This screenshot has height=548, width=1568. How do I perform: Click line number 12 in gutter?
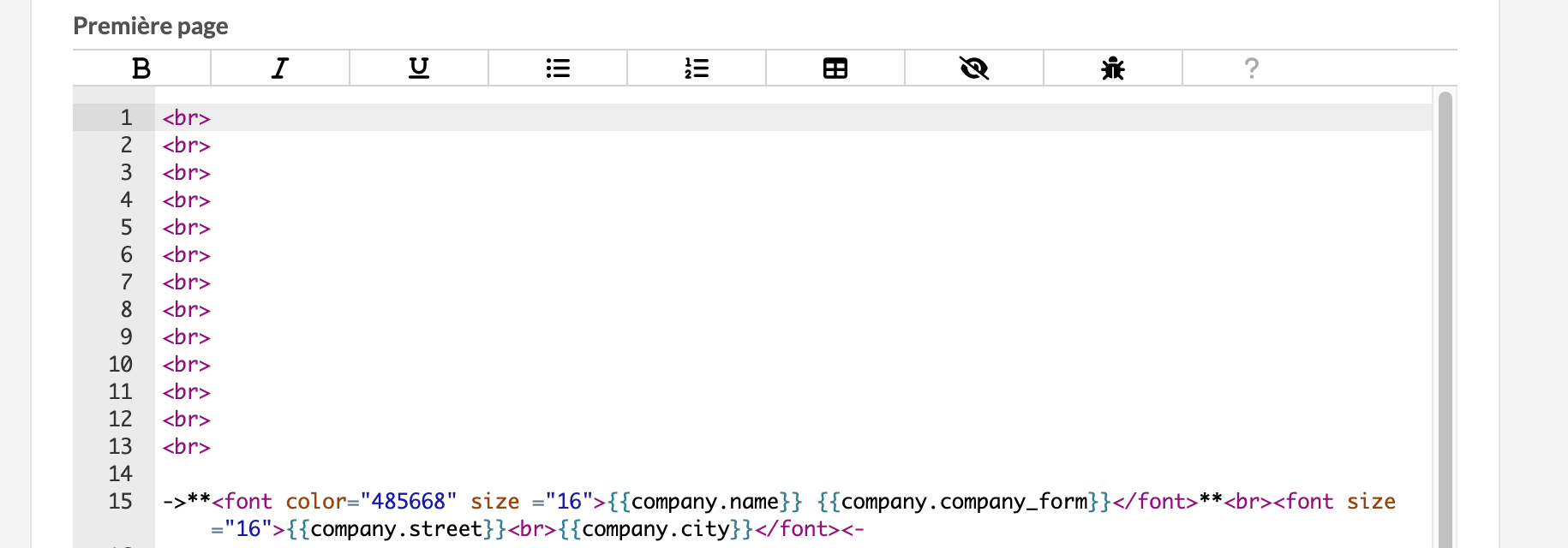tap(121, 419)
